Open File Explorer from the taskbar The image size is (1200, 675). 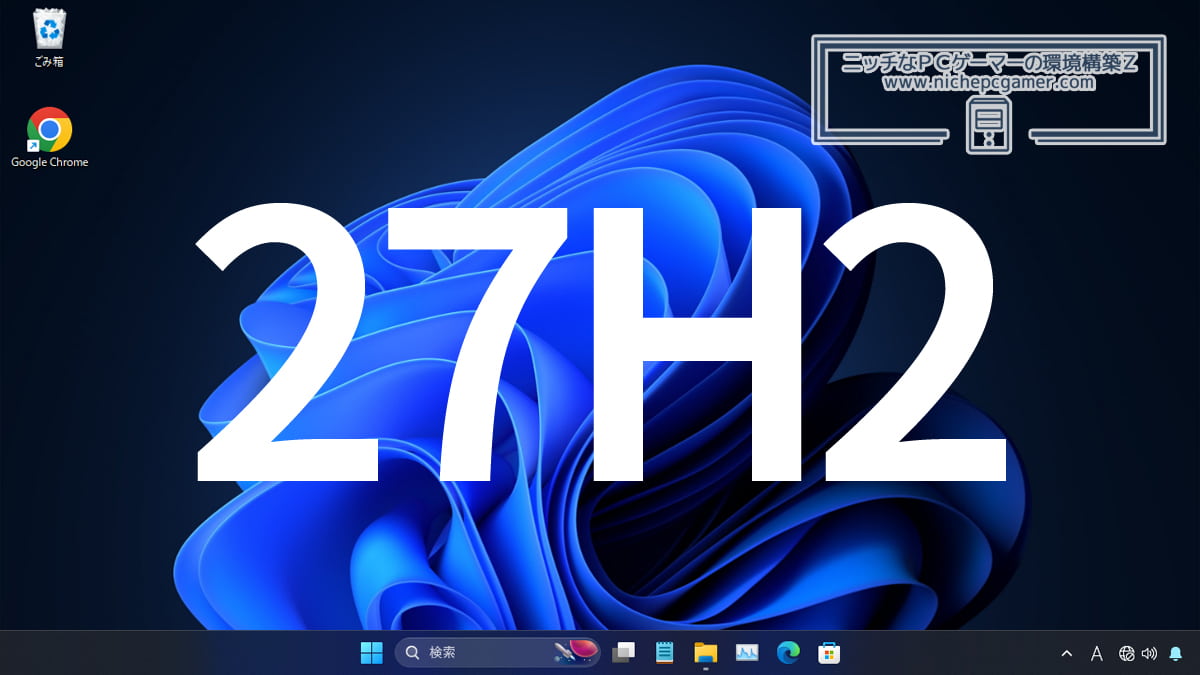705,653
